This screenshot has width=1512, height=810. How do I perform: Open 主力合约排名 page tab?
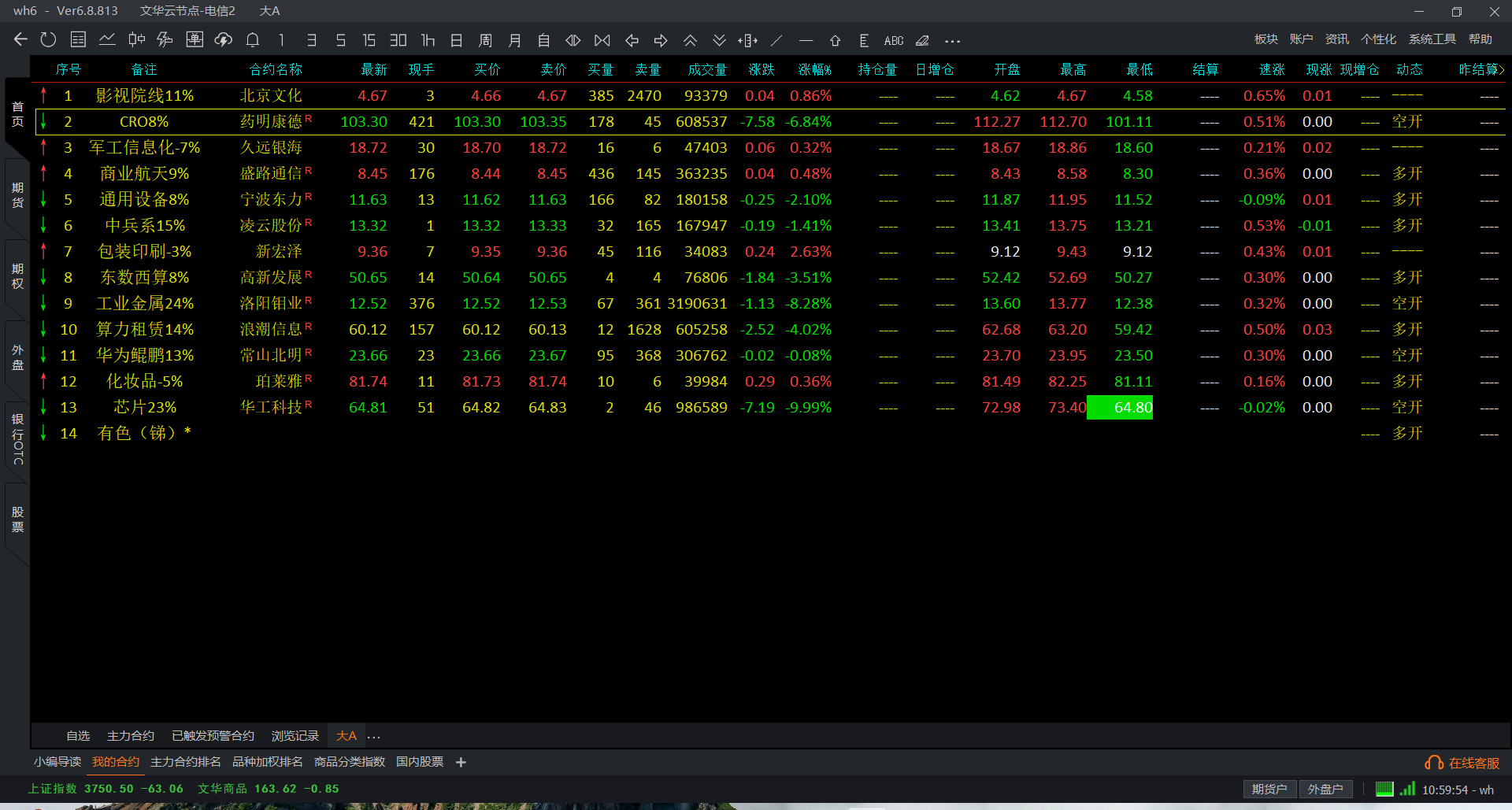tap(186, 762)
